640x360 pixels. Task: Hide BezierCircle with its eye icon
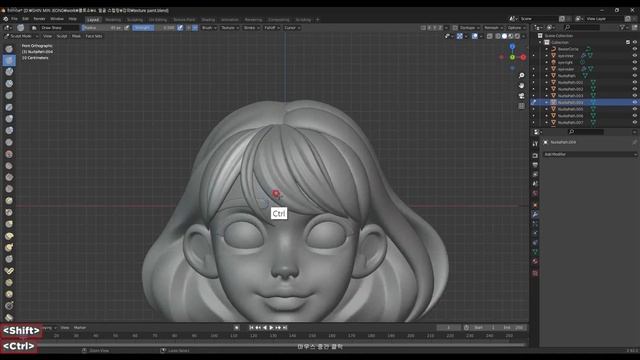(635, 49)
